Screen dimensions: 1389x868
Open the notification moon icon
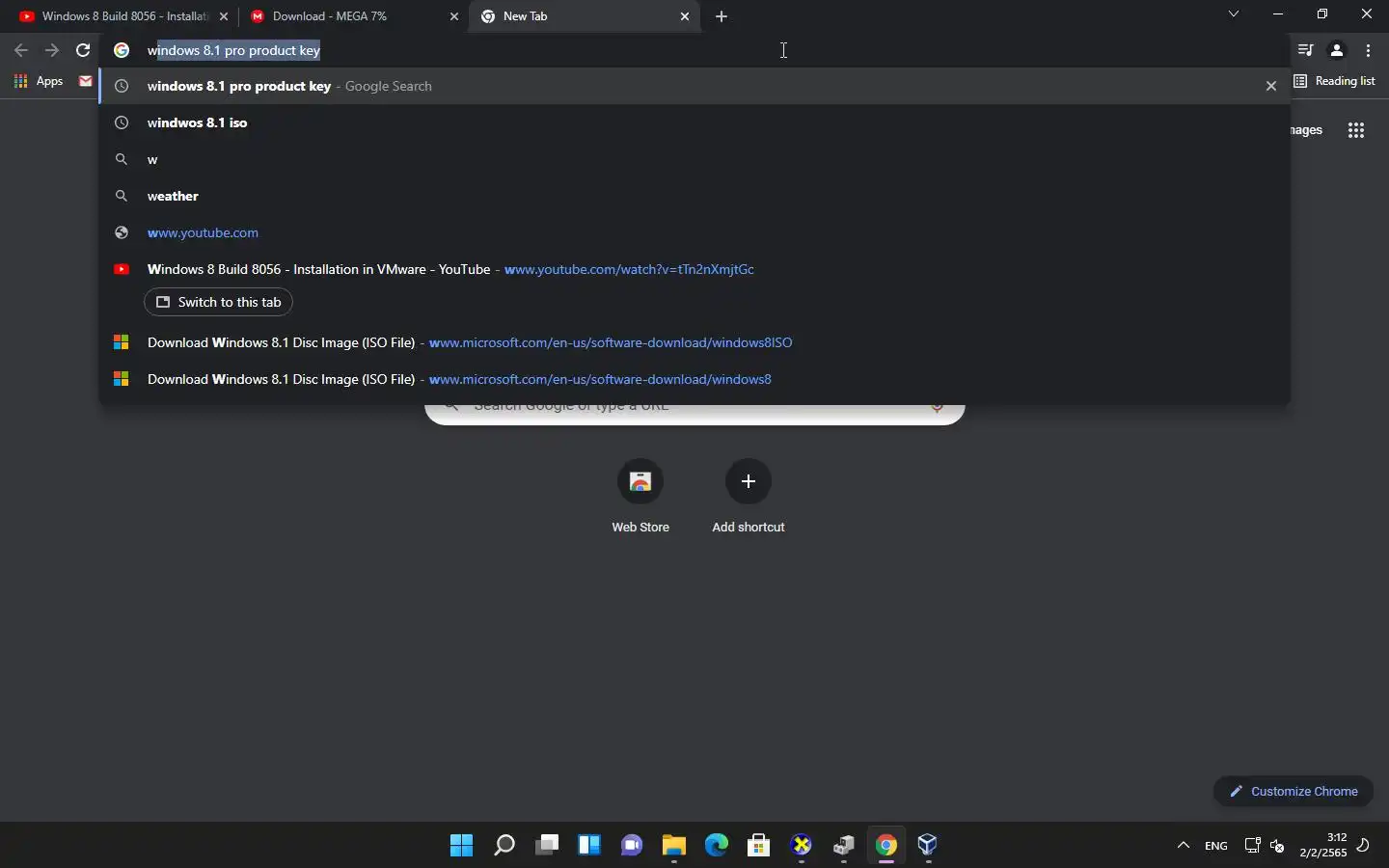(1364, 846)
